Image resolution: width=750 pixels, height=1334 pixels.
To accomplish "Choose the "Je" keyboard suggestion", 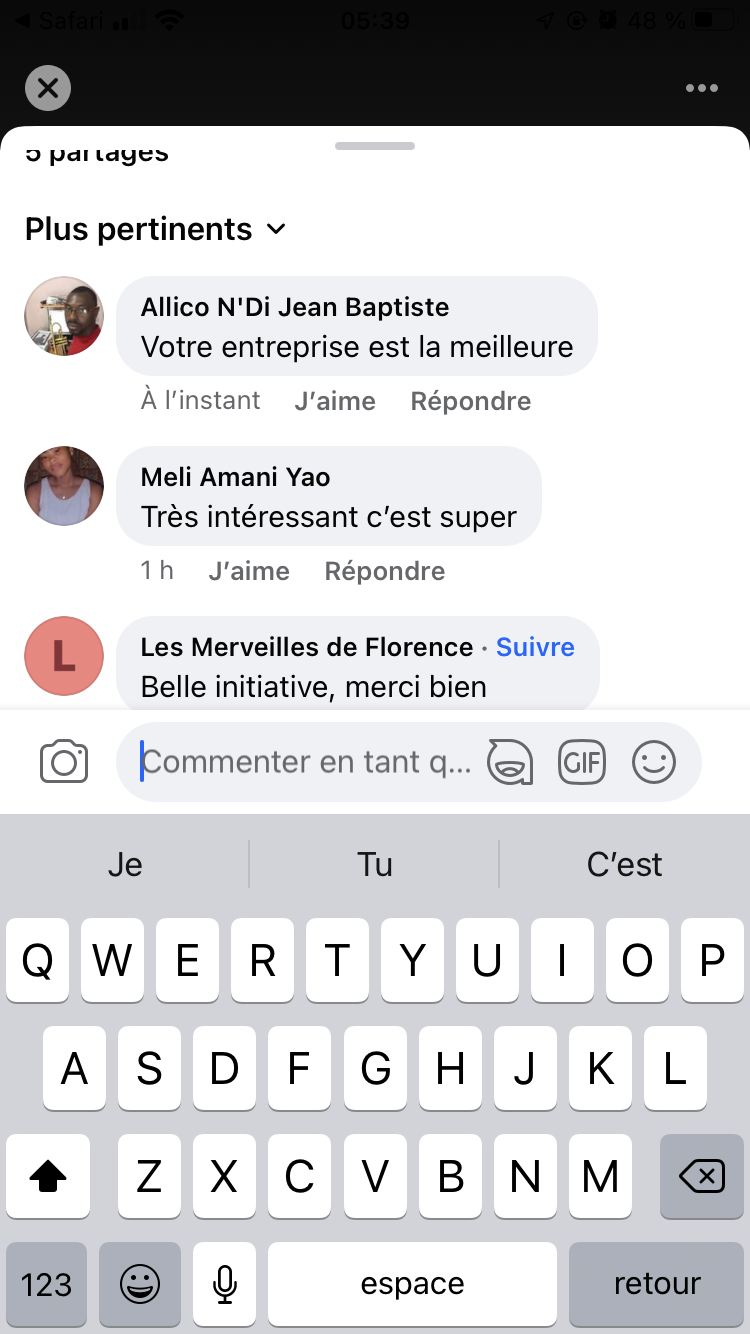I will tap(125, 864).
